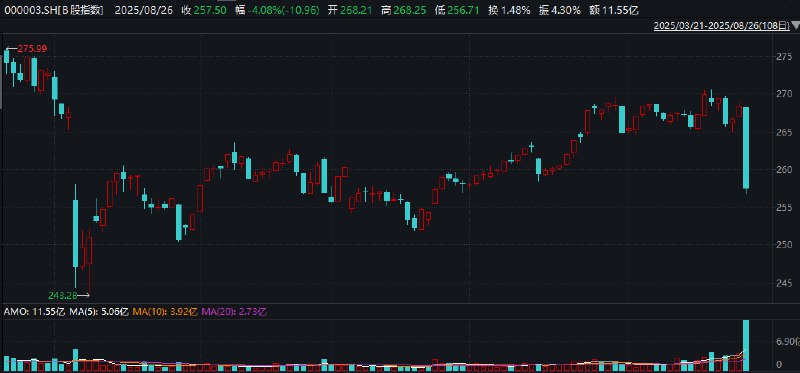
Task: Click the 245 price axis label
Action: 784,283
